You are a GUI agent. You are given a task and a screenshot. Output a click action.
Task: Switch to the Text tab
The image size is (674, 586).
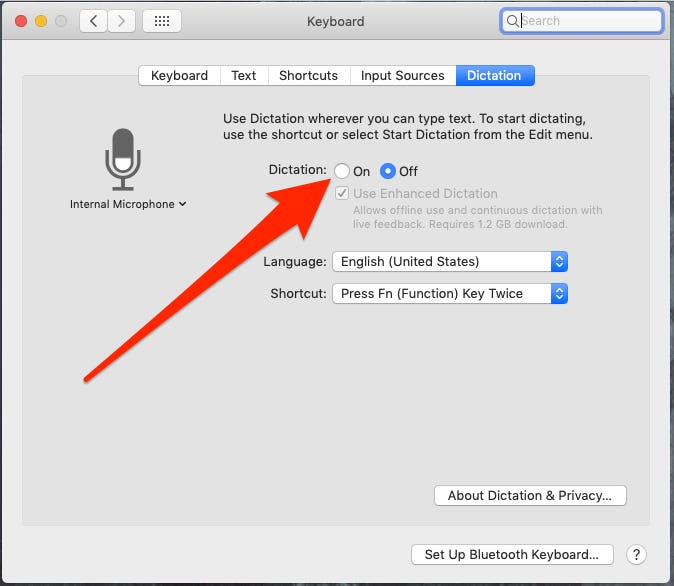click(x=244, y=75)
